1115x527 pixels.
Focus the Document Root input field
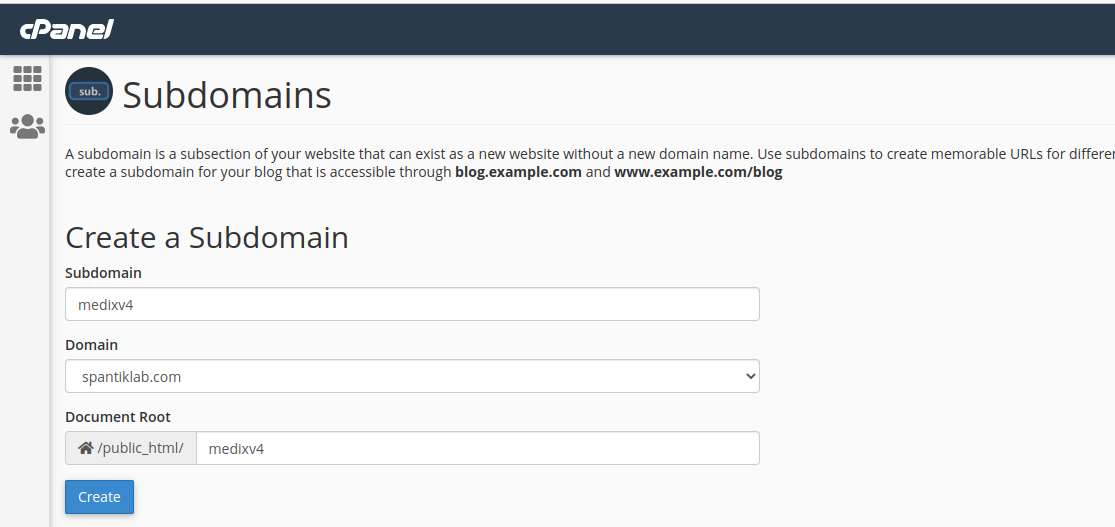click(x=478, y=449)
